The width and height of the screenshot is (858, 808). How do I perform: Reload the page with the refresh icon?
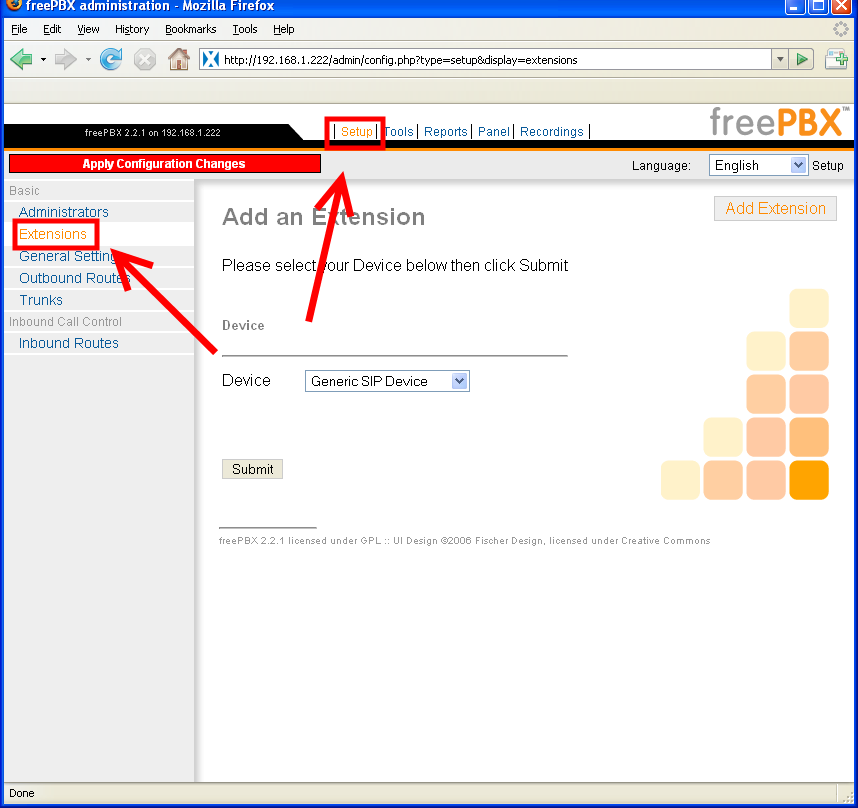click(111, 59)
